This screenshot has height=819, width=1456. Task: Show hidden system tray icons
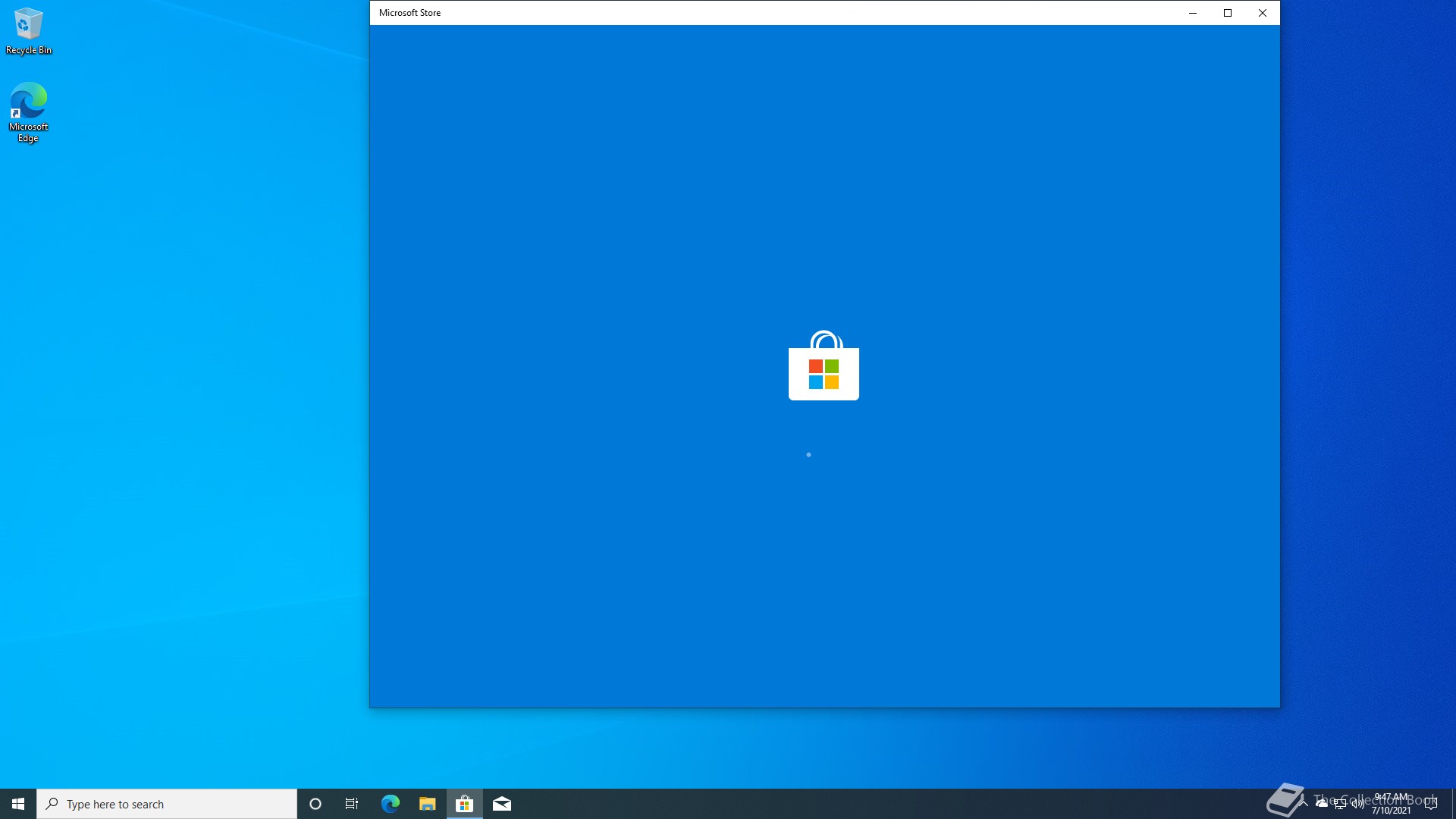[1304, 804]
